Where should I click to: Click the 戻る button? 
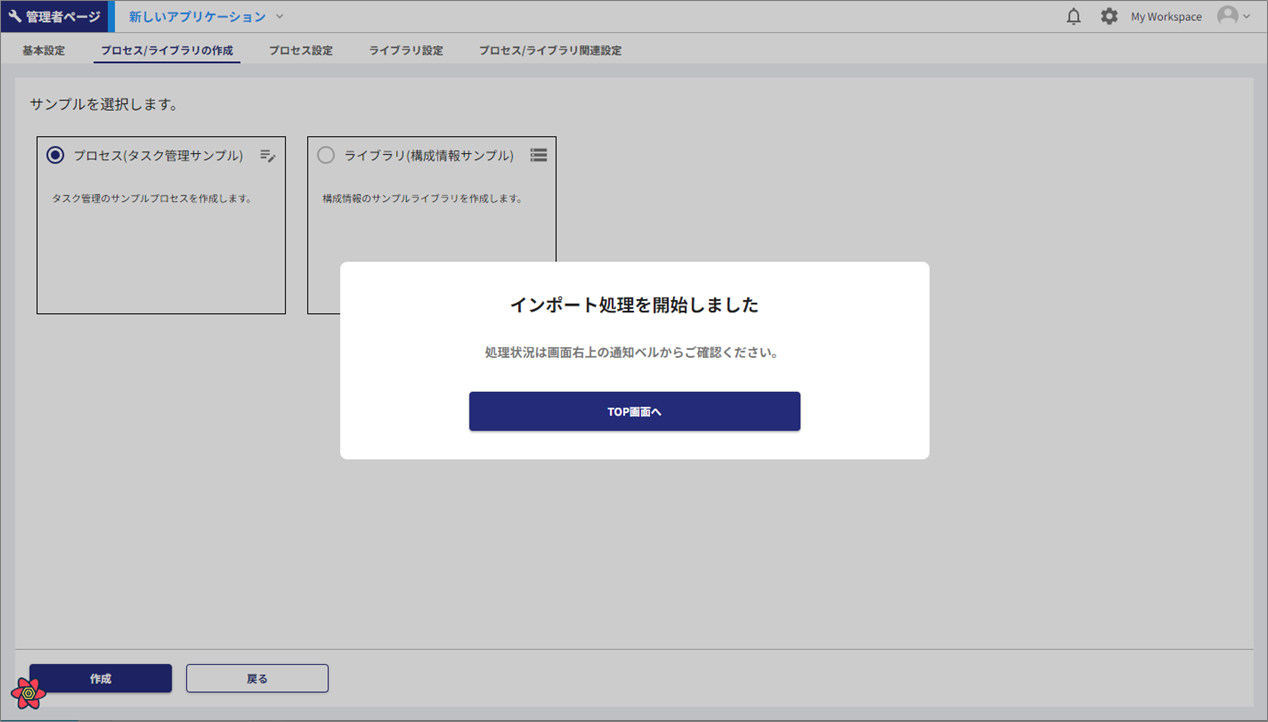[257, 678]
